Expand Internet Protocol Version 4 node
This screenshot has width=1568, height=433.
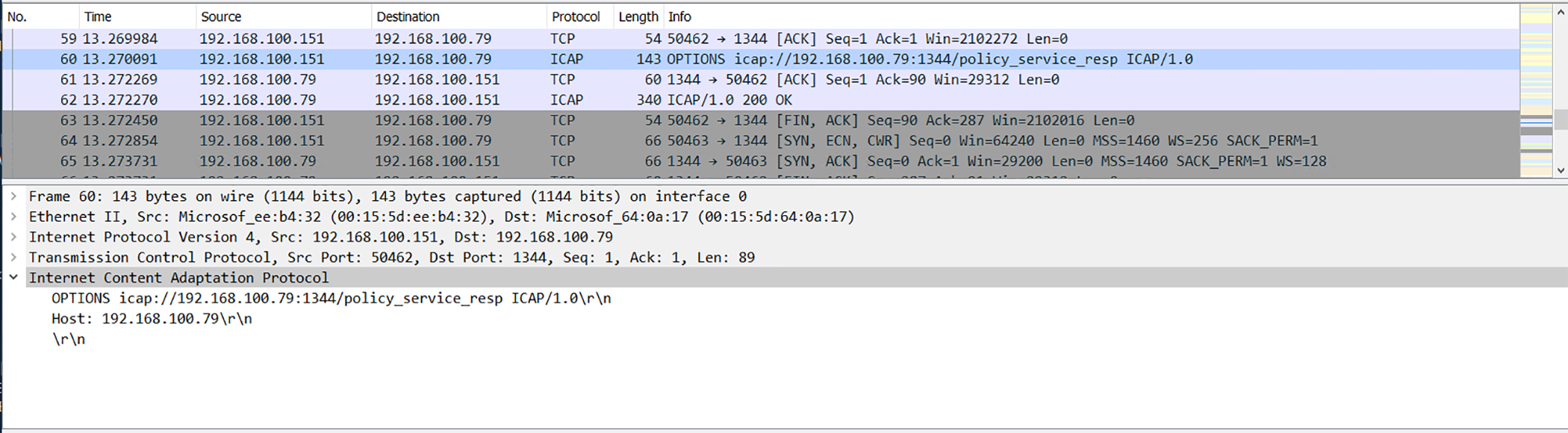pos(13,237)
